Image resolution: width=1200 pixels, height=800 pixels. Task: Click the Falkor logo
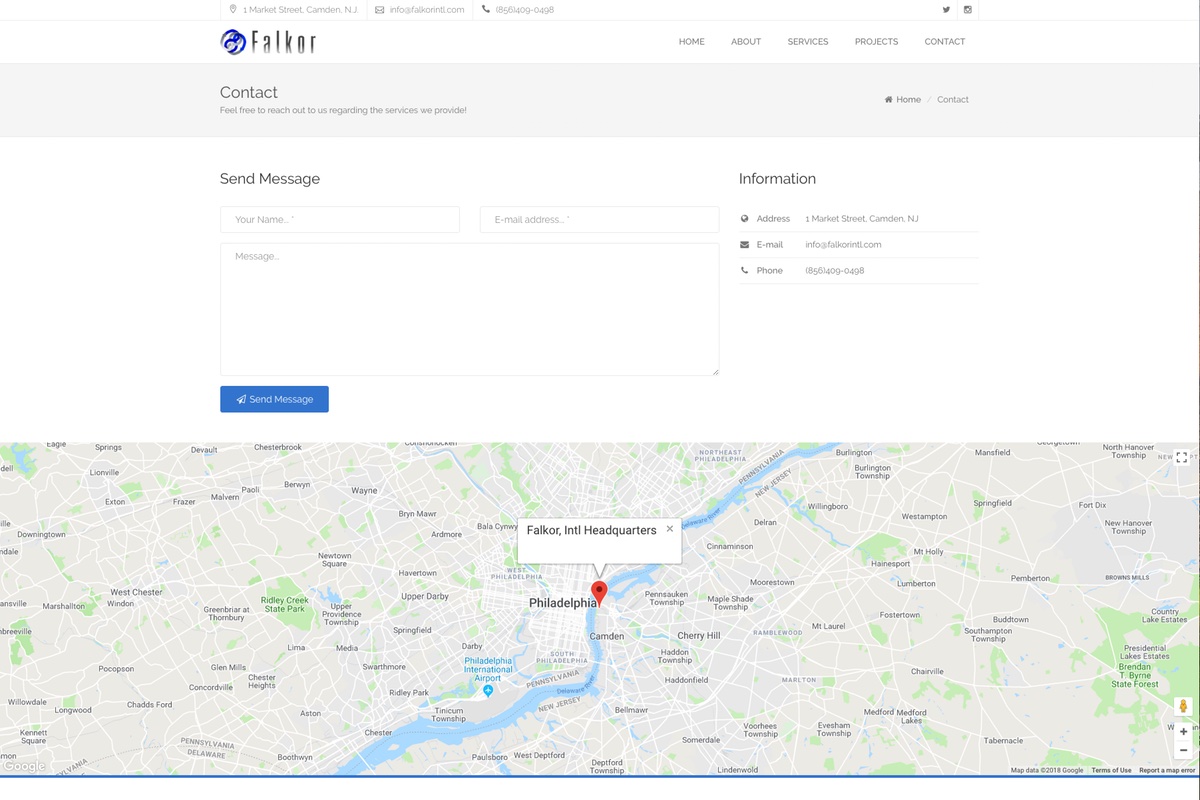tap(268, 42)
